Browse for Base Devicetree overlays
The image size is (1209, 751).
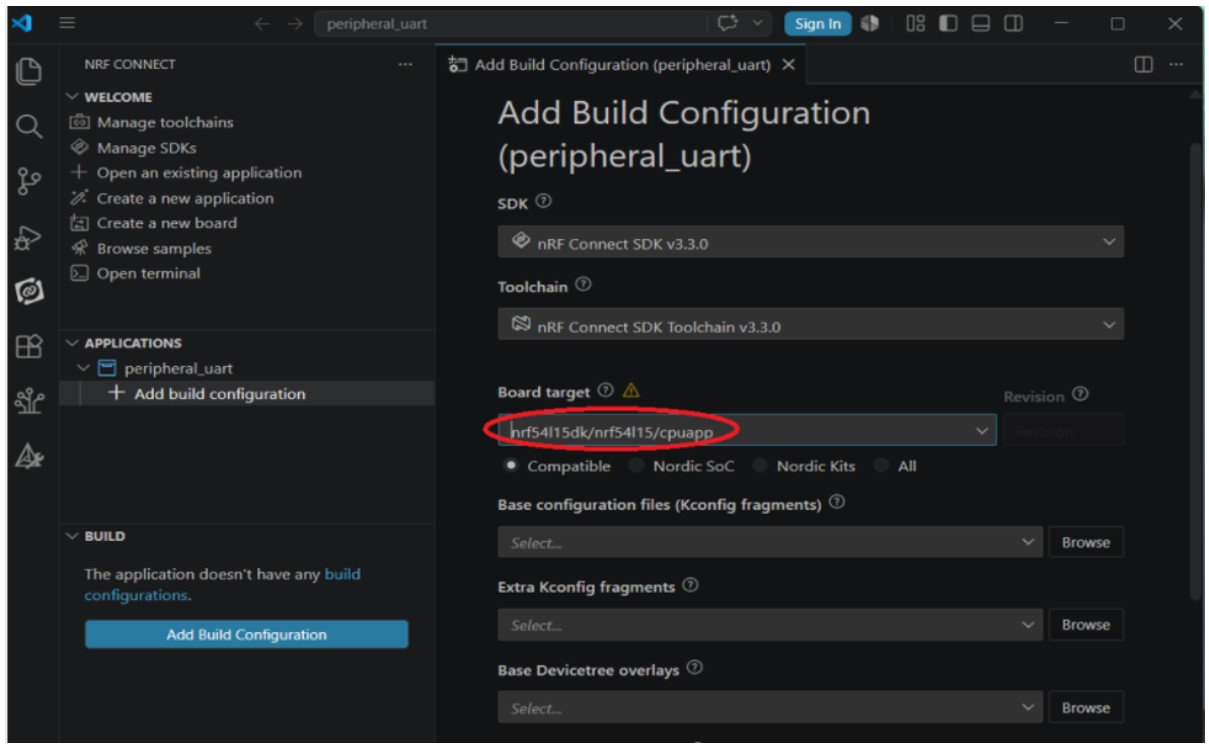tap(1086, 707)
